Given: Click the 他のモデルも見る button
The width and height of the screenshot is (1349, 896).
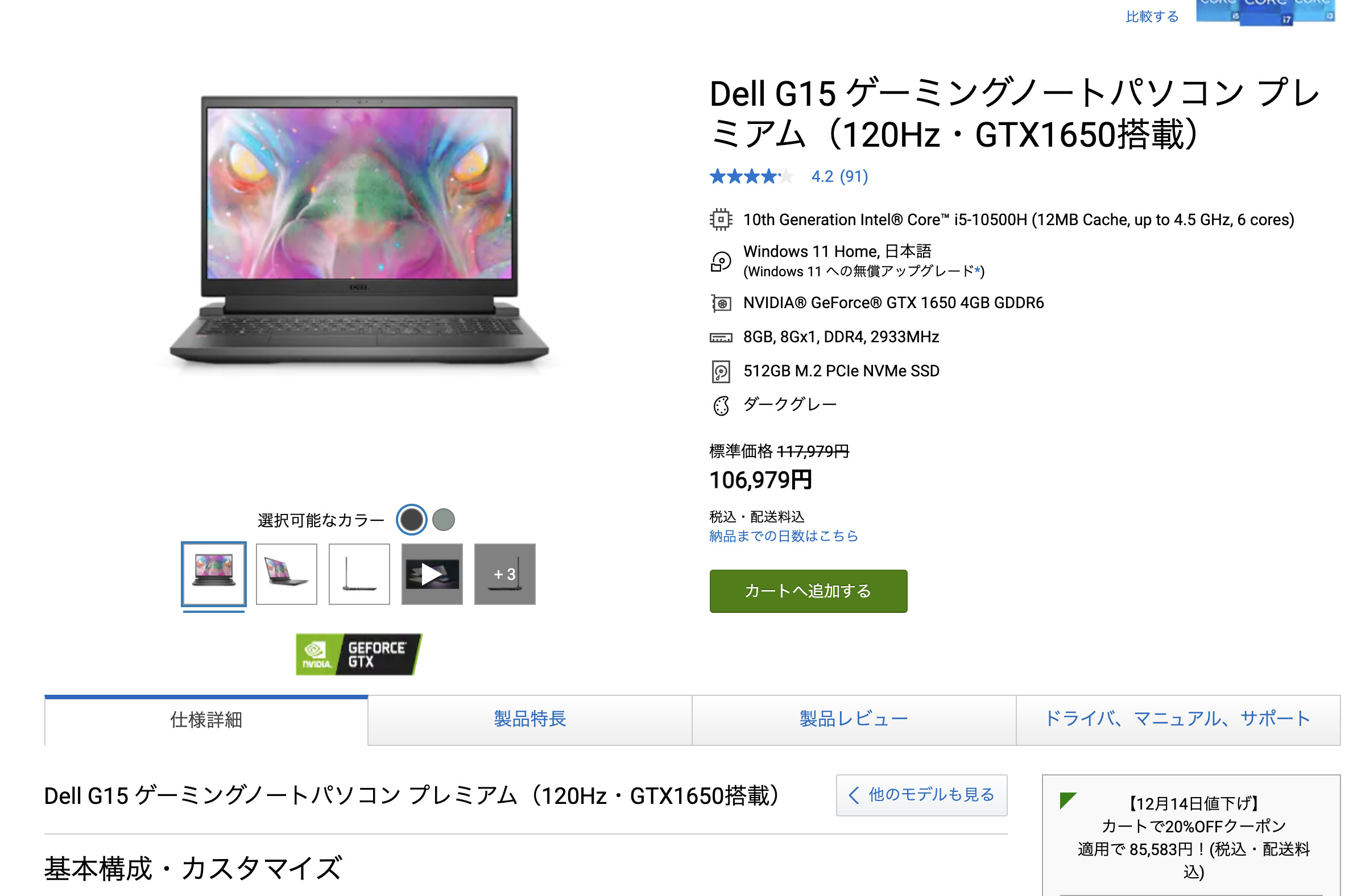Looking at the screenshot, I should (921, 795).
